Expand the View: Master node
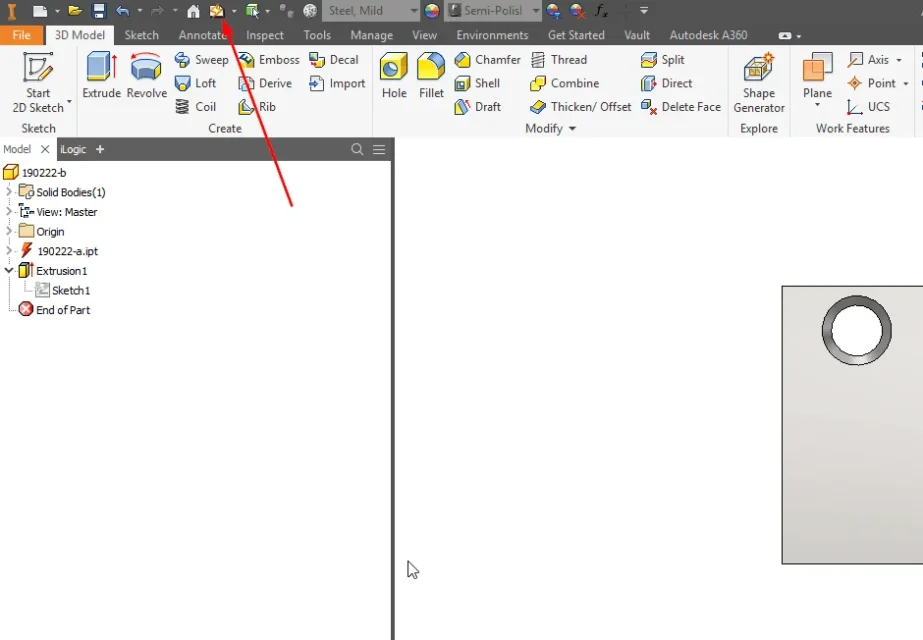 pos(9,211)
